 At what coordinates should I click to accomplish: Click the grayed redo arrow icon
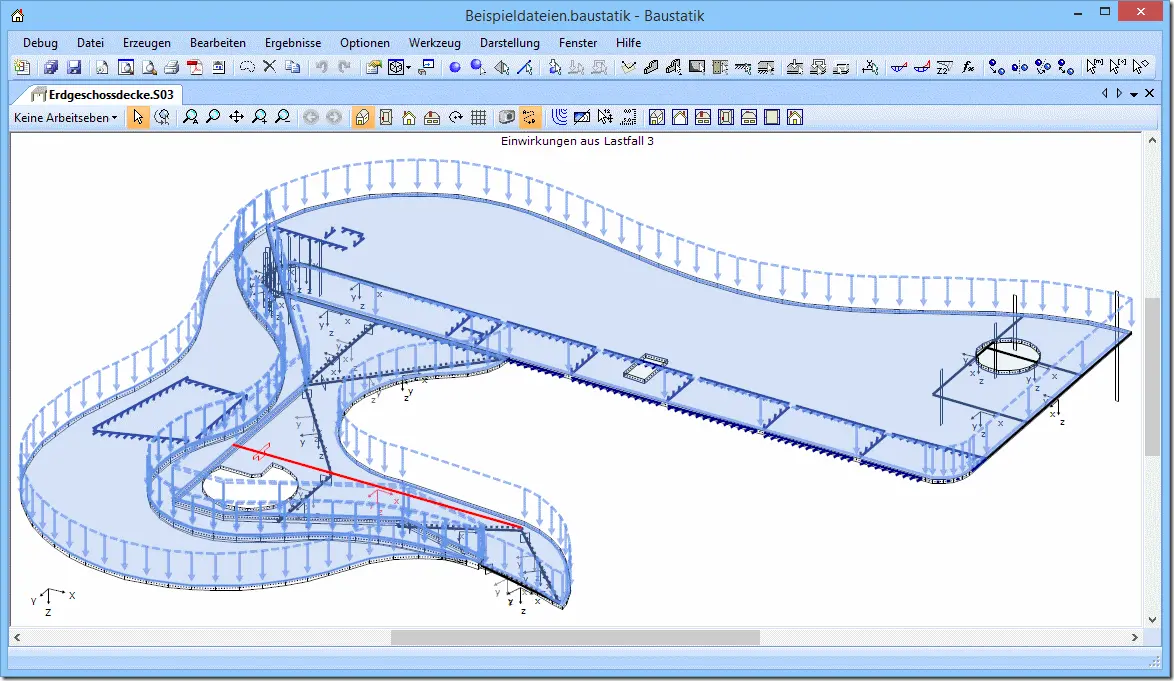[x=344, y=67]
